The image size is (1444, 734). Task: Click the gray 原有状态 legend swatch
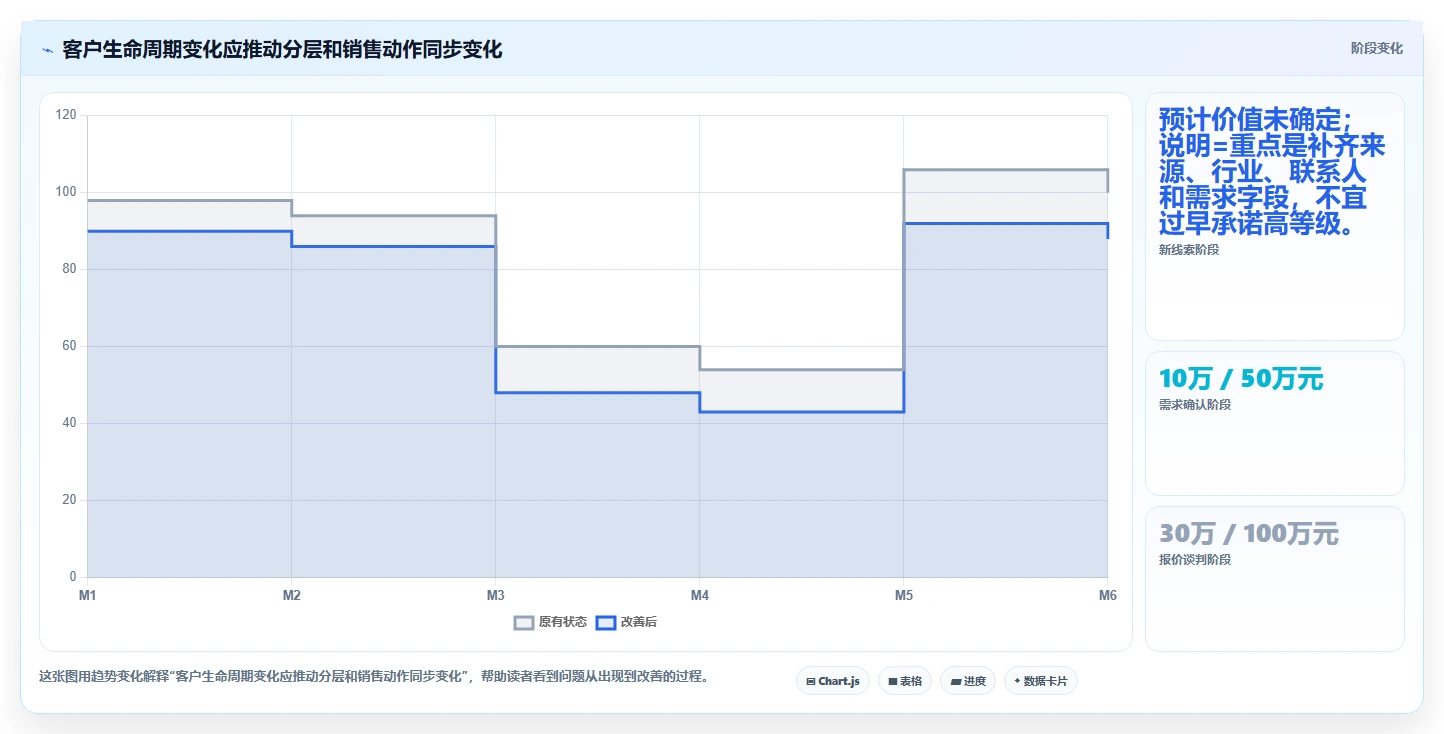click(524, 622)
